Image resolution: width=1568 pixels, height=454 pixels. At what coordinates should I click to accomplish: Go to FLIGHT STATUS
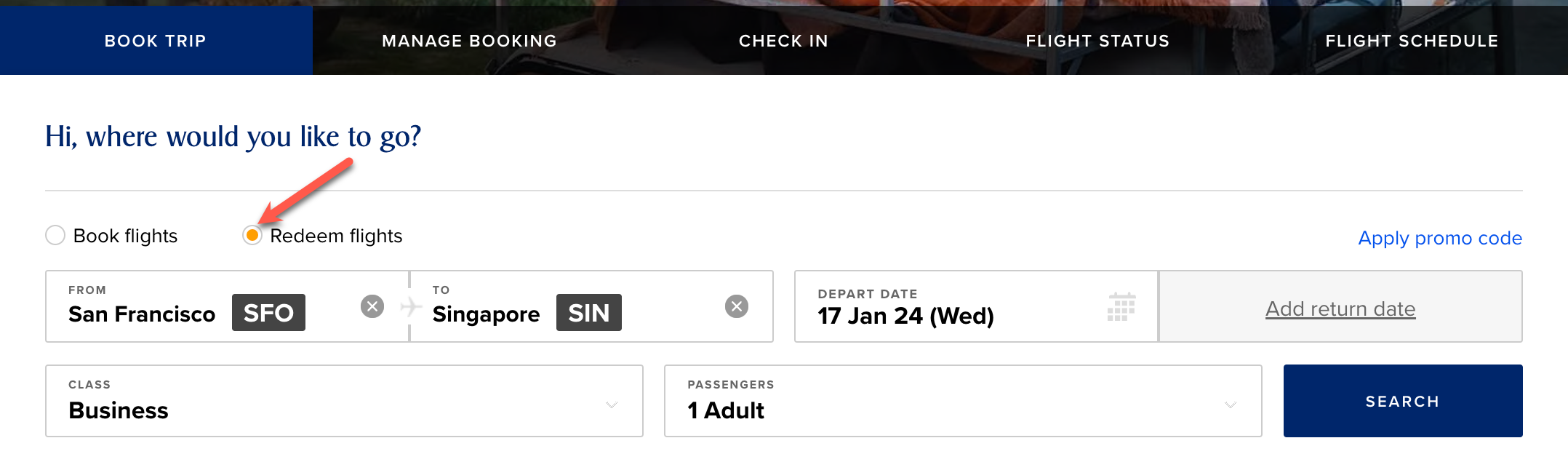pos(1098,41)
